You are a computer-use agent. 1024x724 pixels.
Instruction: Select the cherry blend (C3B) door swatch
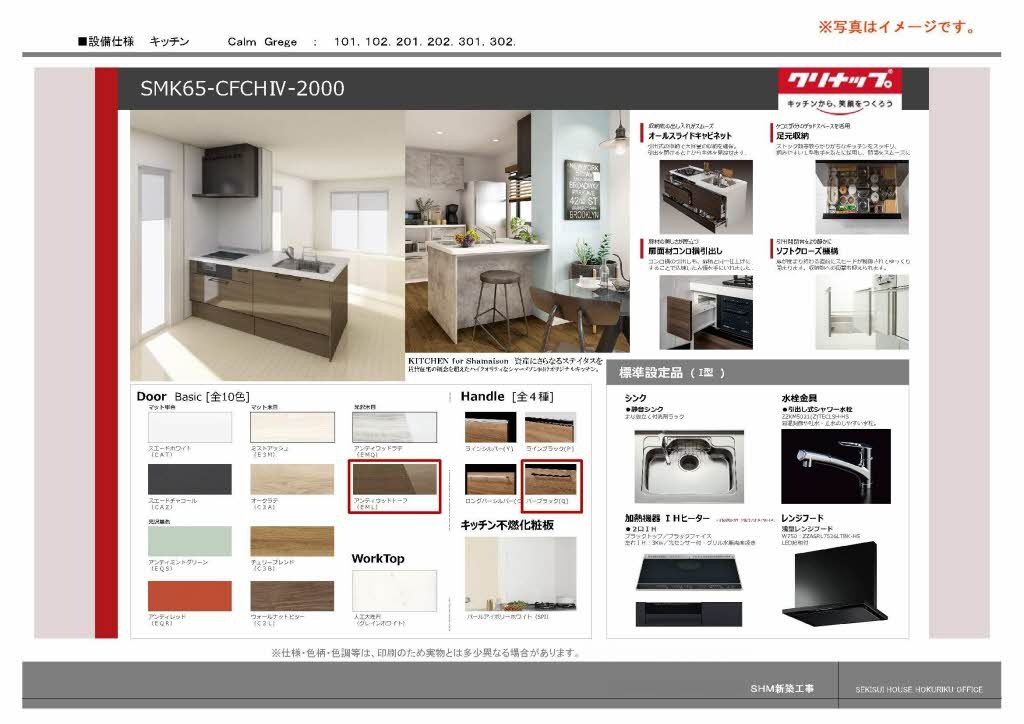point(292,541)
